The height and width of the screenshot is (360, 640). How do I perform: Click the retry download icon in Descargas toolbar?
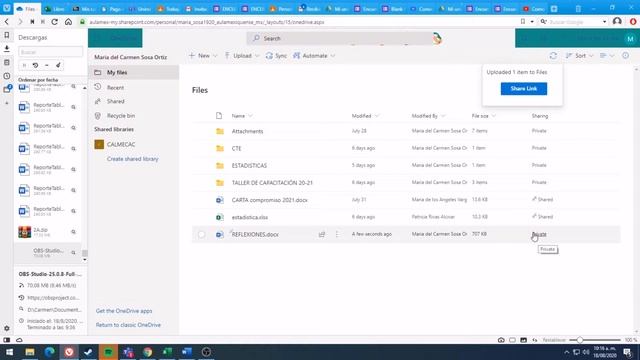(x=36, y=65)
